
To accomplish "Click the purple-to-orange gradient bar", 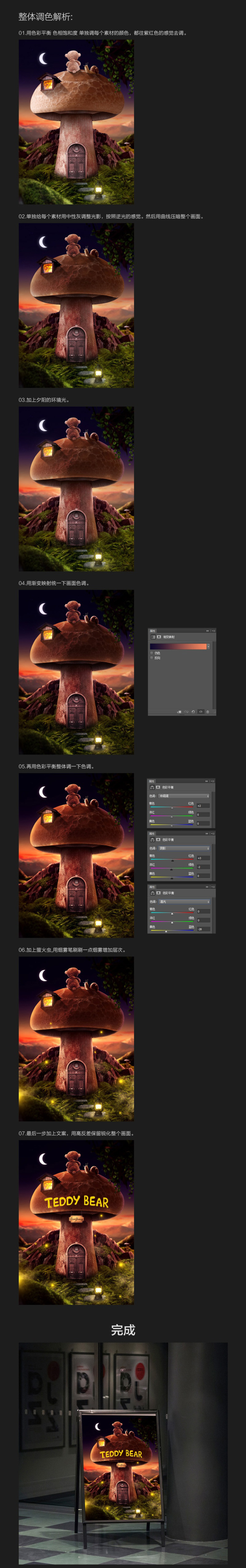I will point(178,647).
